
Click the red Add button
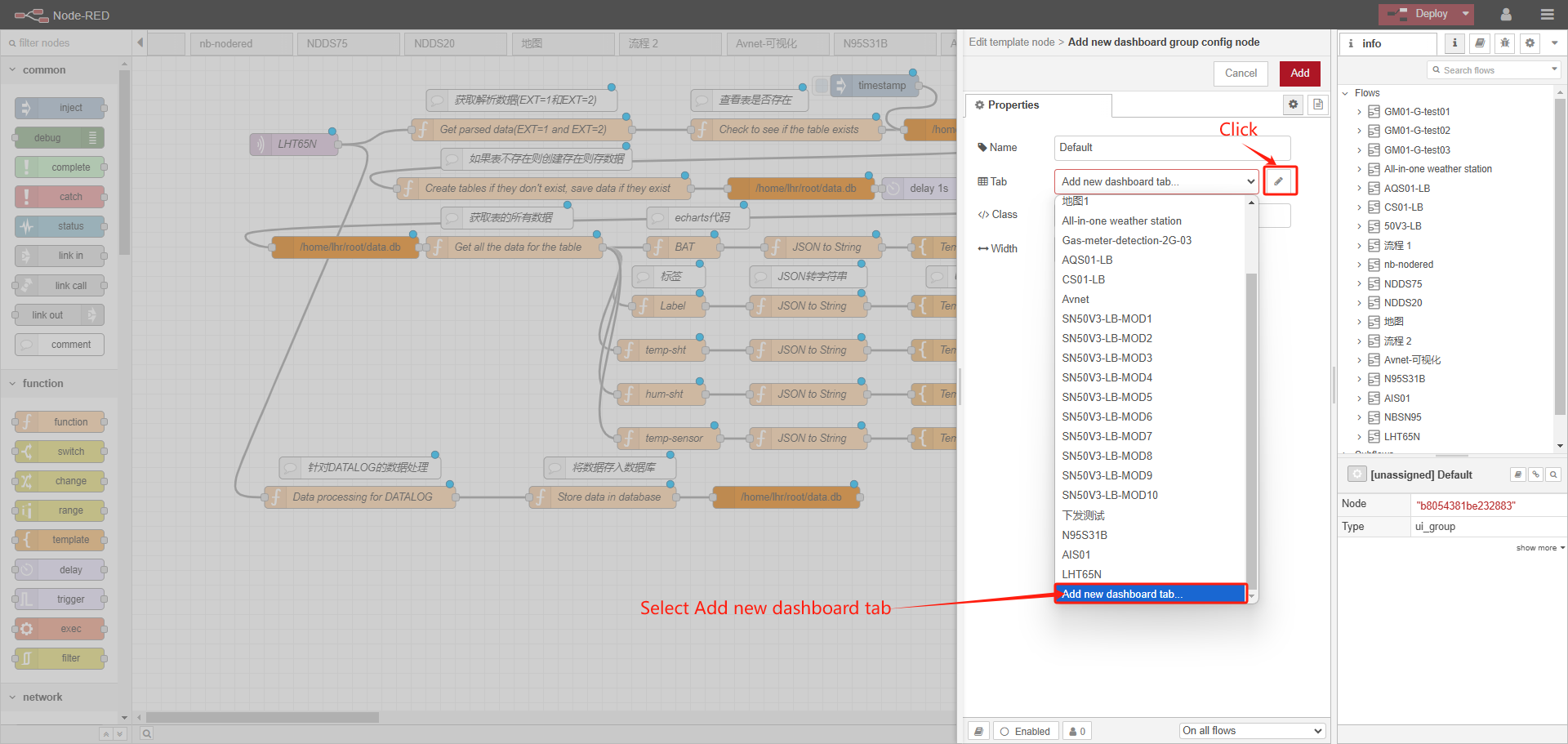click(1300, 74)
